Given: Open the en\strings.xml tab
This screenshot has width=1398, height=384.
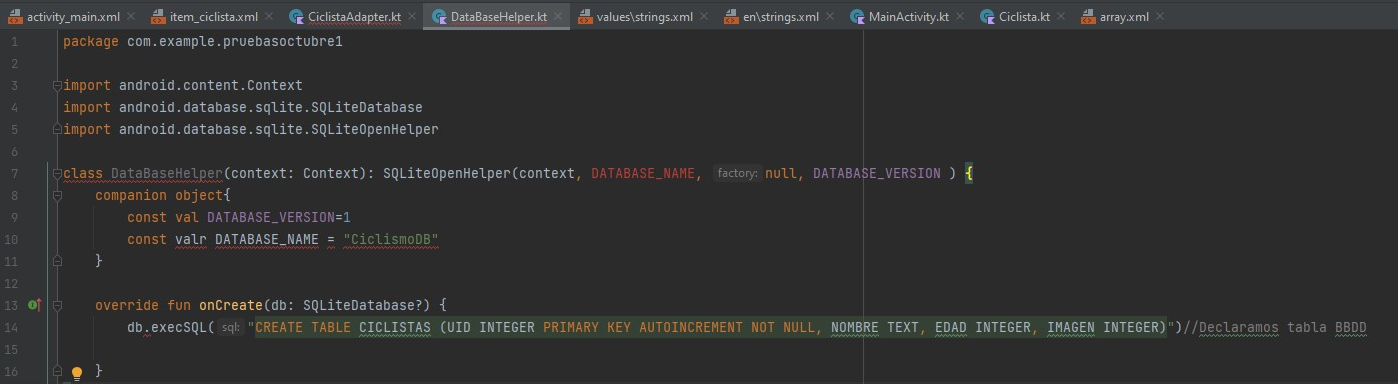Looking at the screenshot, I should (781, 17).
